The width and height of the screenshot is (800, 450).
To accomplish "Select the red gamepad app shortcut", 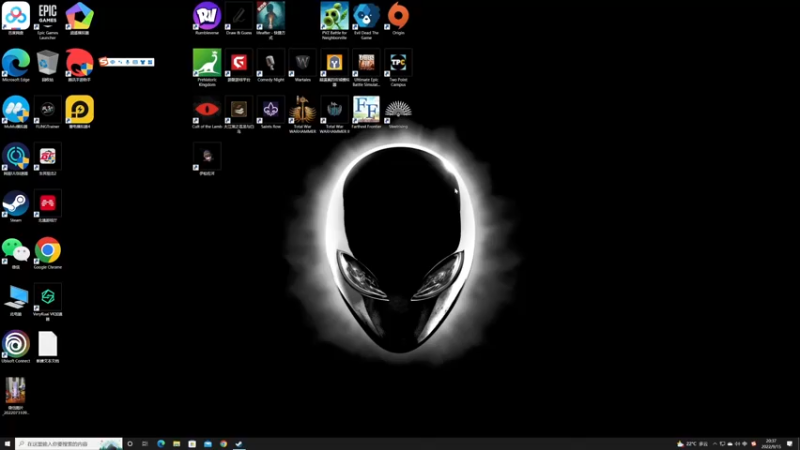I will tap(47, 206).
